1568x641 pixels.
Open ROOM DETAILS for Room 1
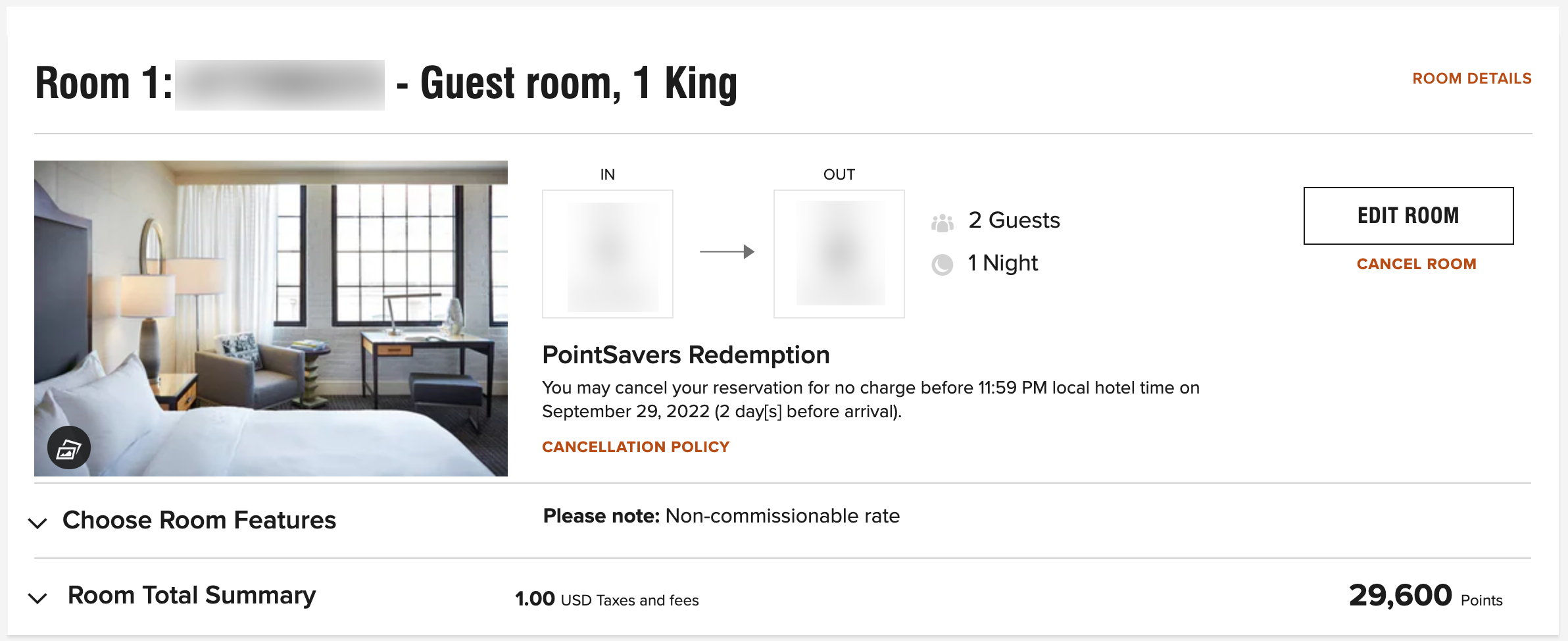(1471, 78)
